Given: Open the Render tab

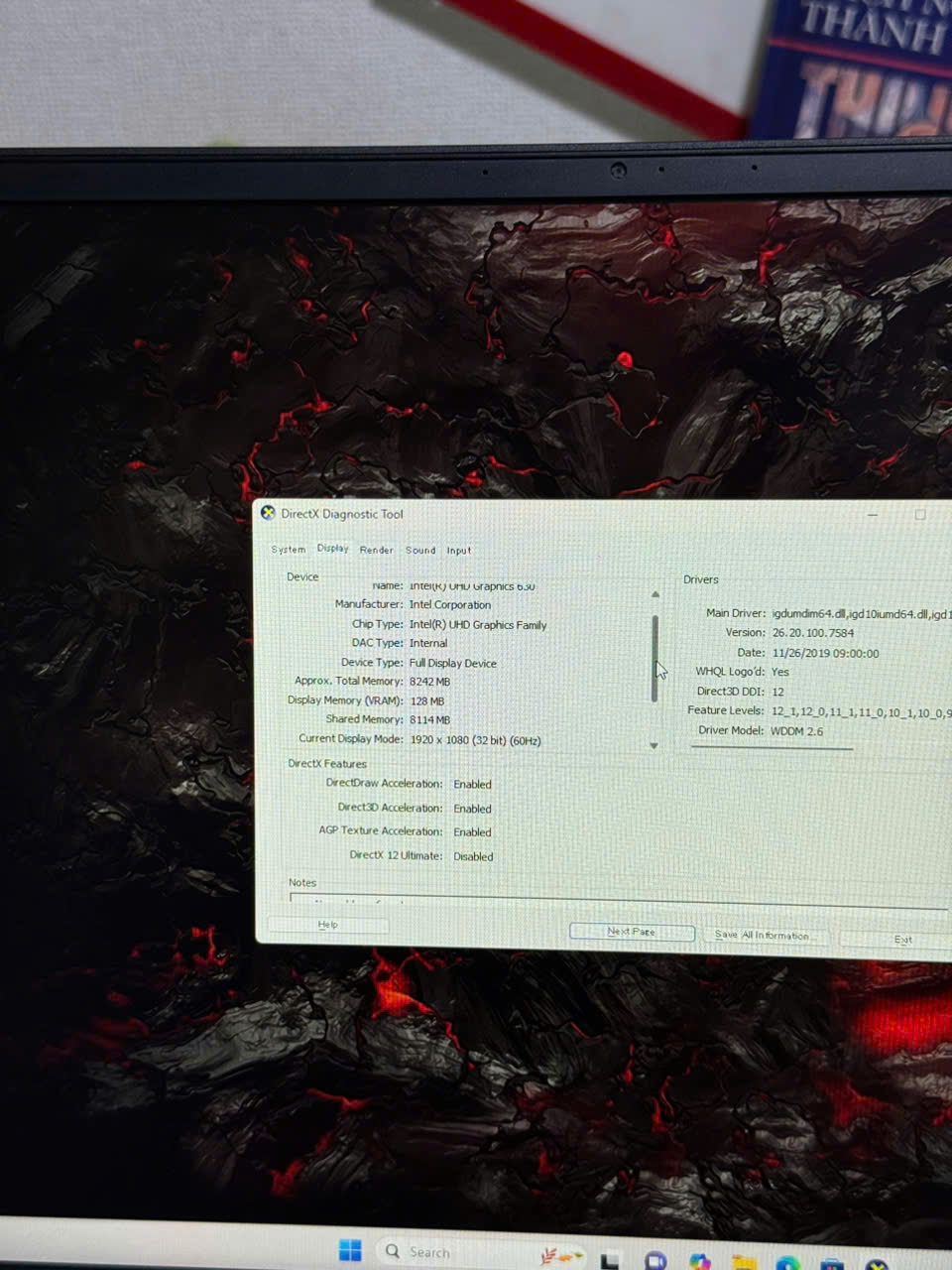Looking at the screenshot, I should (377, 550).
